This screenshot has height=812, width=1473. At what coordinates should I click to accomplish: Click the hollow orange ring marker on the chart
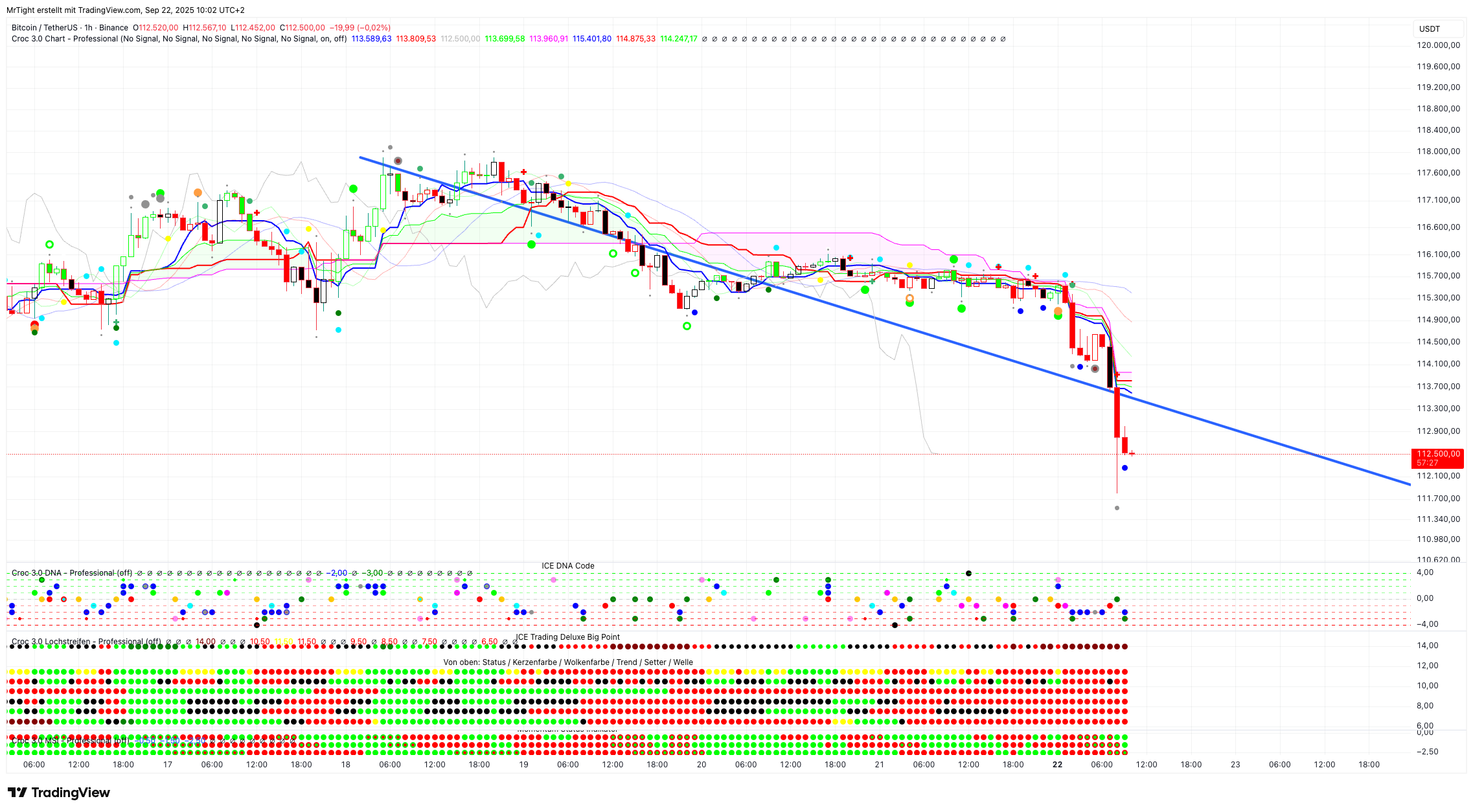[909, 299]
